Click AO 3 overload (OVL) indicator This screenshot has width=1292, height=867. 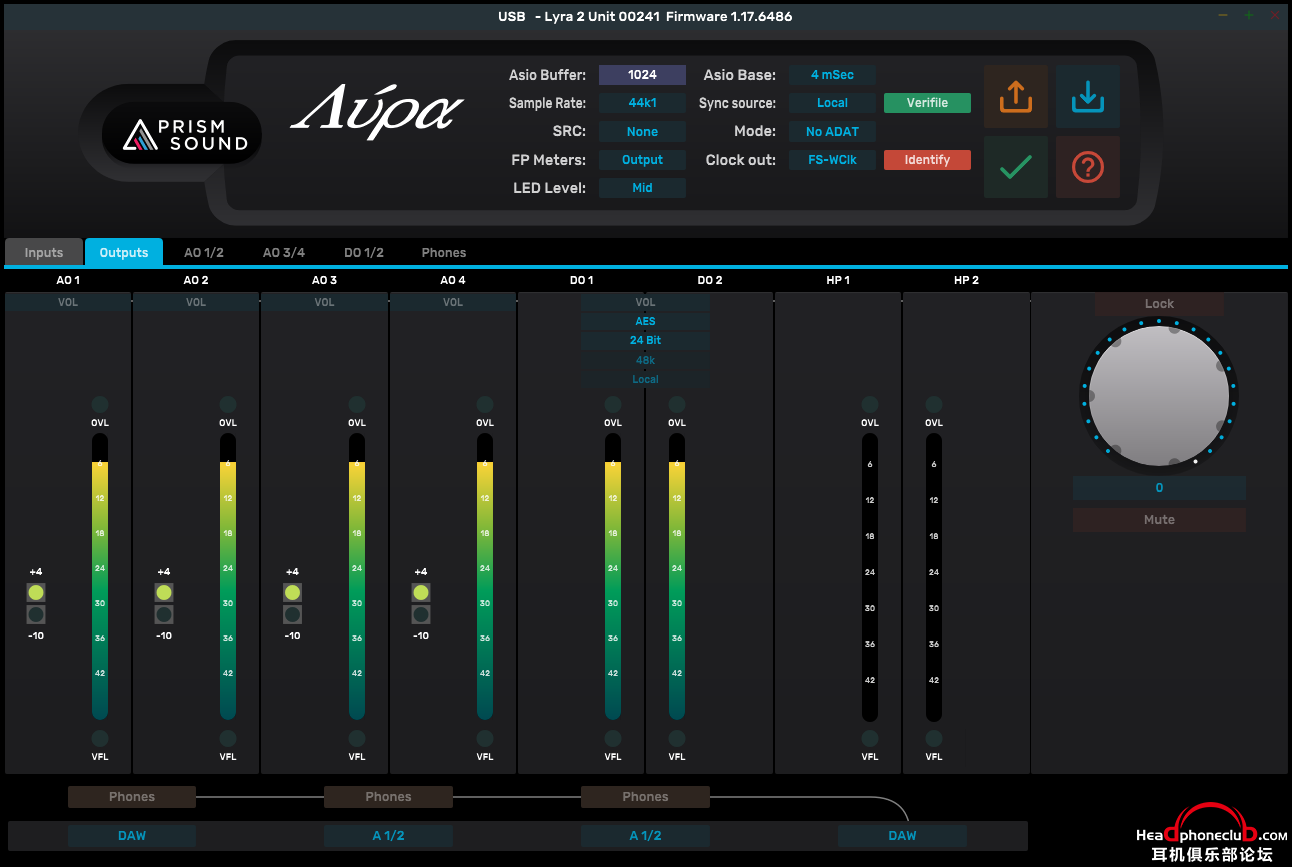coord(357,404)
